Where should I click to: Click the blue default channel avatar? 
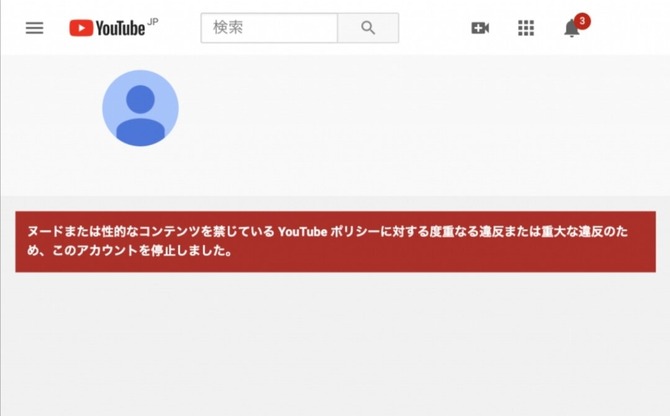click(x=140, y=108)
